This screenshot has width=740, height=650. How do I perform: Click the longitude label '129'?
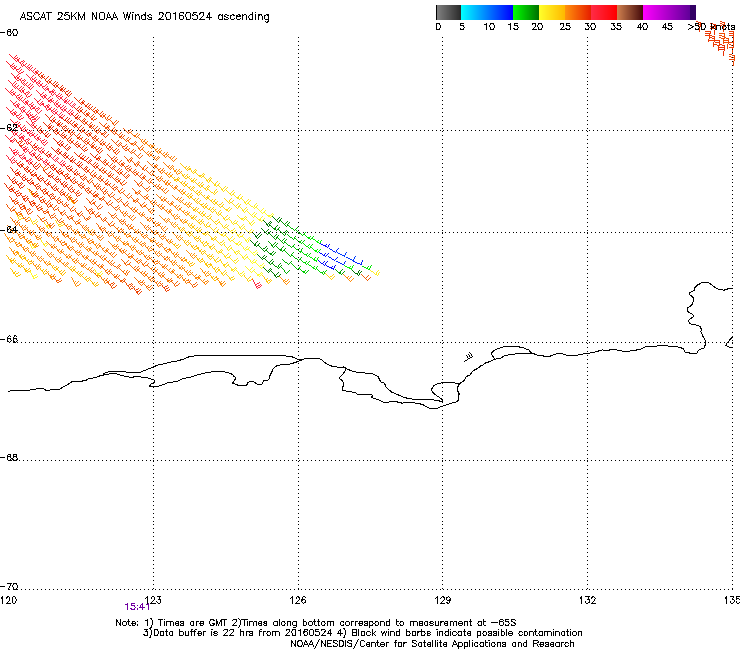[x=443, y=600]
